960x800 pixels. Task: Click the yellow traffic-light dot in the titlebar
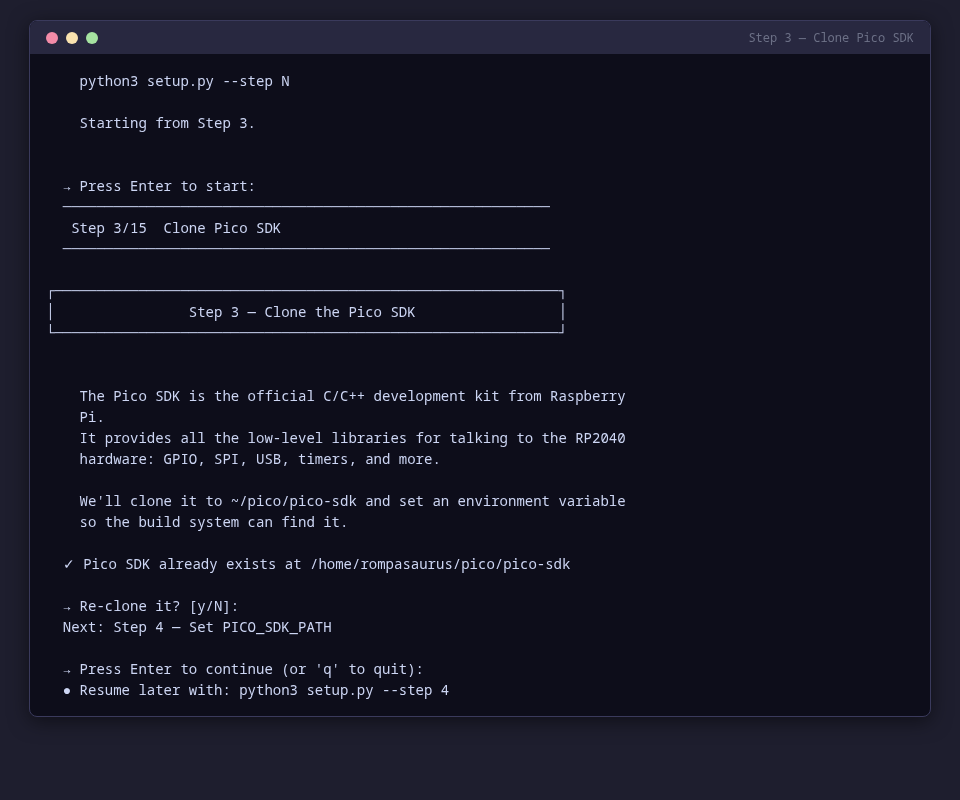[x=72, y=38]
